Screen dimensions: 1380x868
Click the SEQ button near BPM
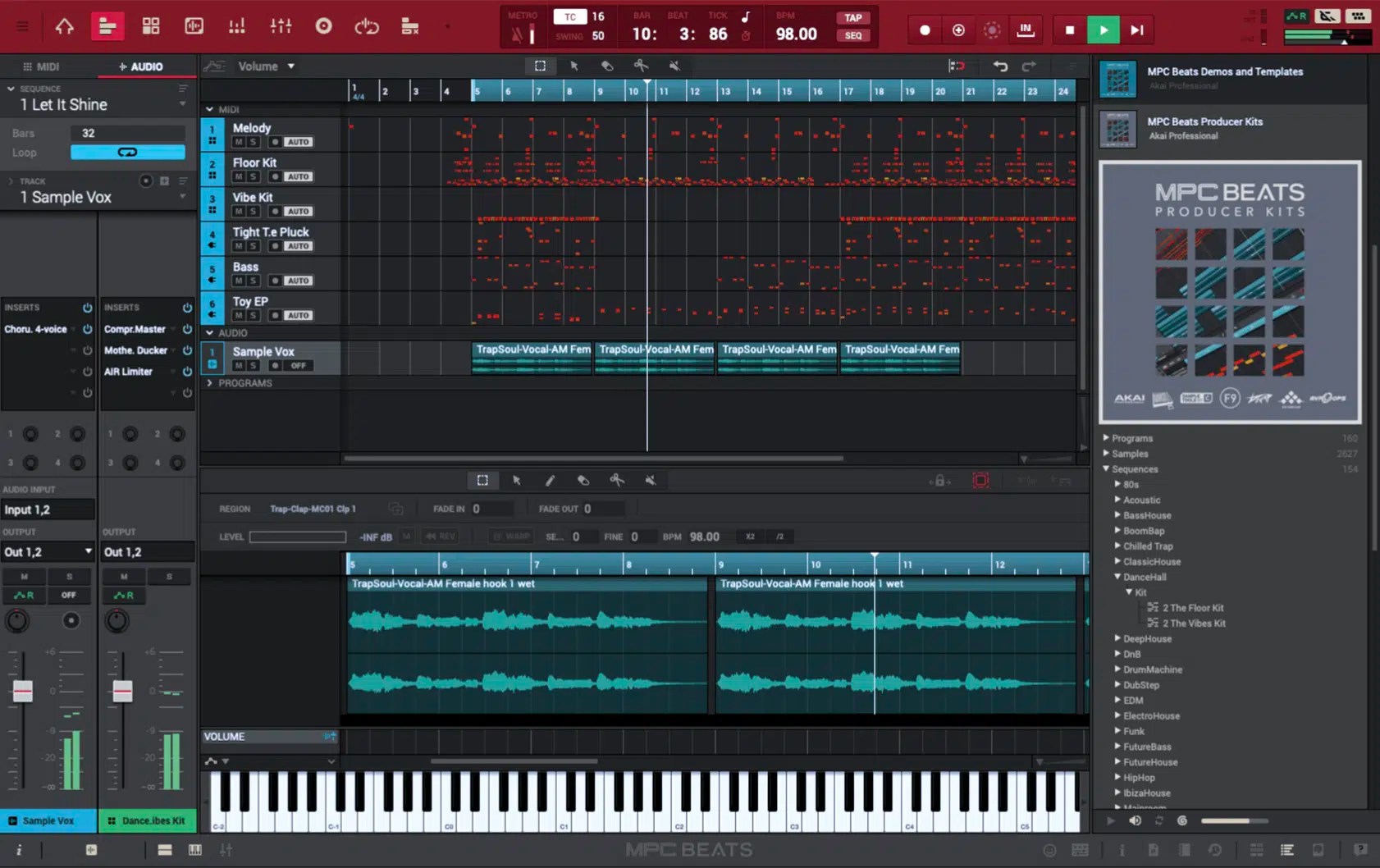852,36
